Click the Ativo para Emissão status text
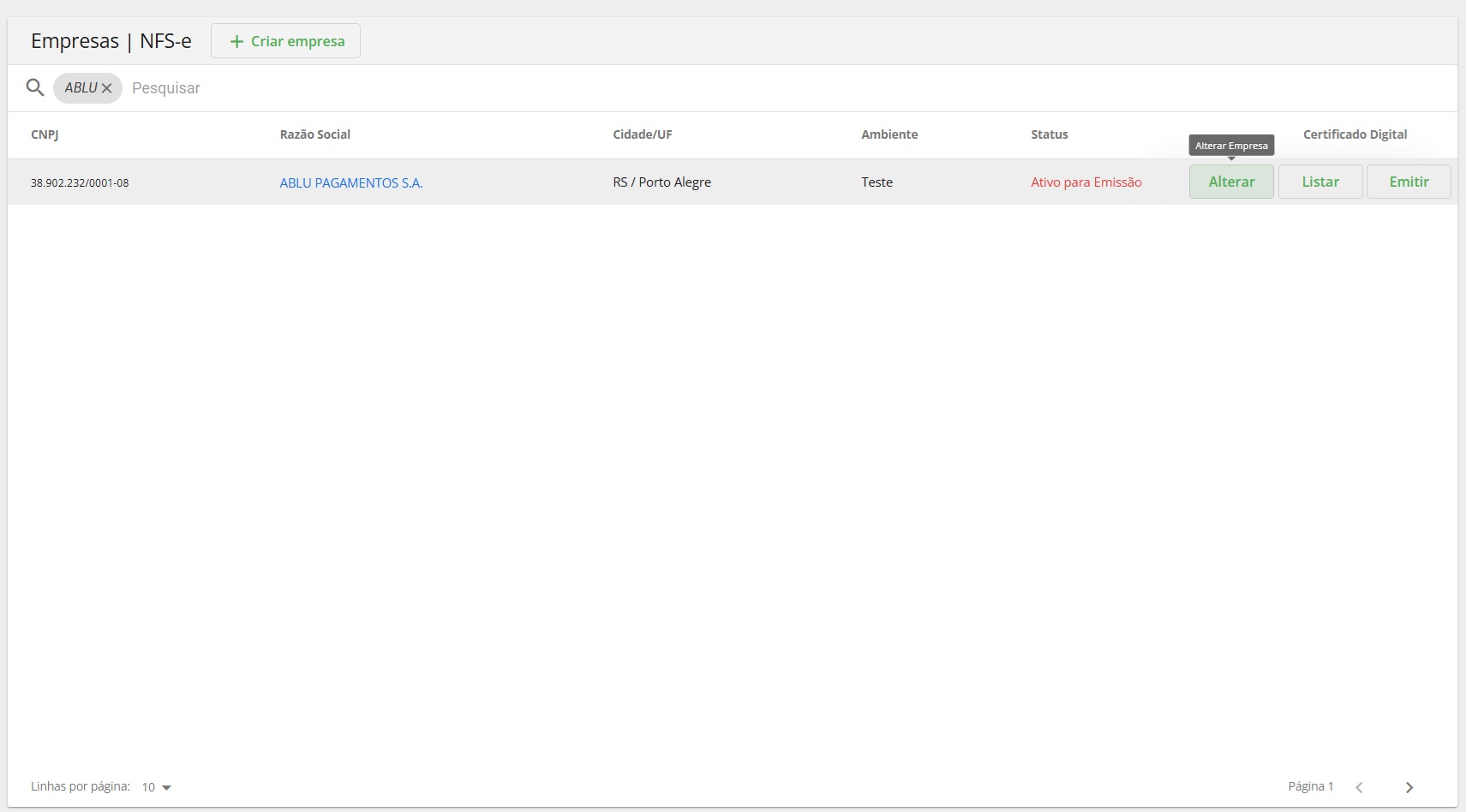 point(1086,182)
